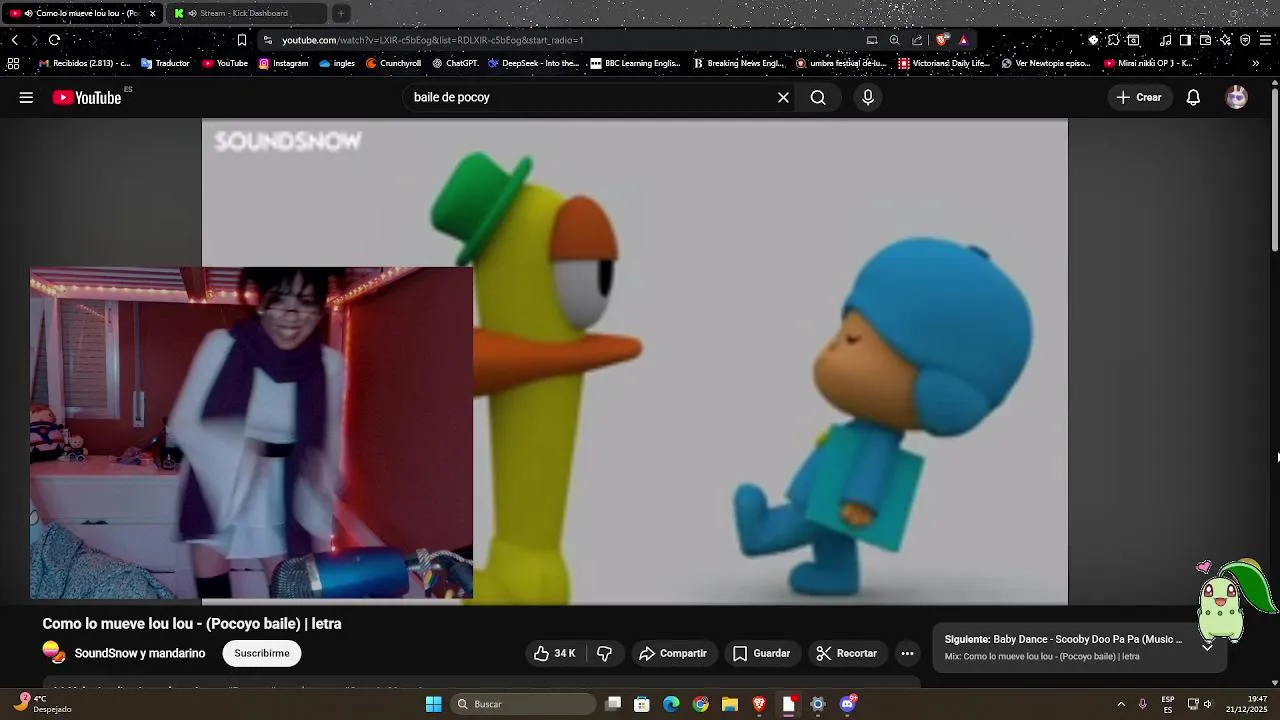Open the Windows Start button
This screenshot has width=1280, height=720.
(433, 704)
